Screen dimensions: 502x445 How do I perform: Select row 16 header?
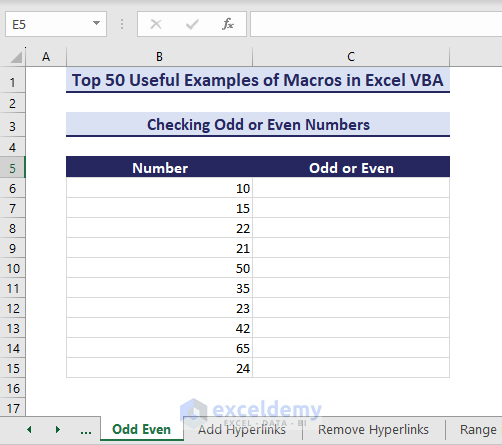[12, 389]
